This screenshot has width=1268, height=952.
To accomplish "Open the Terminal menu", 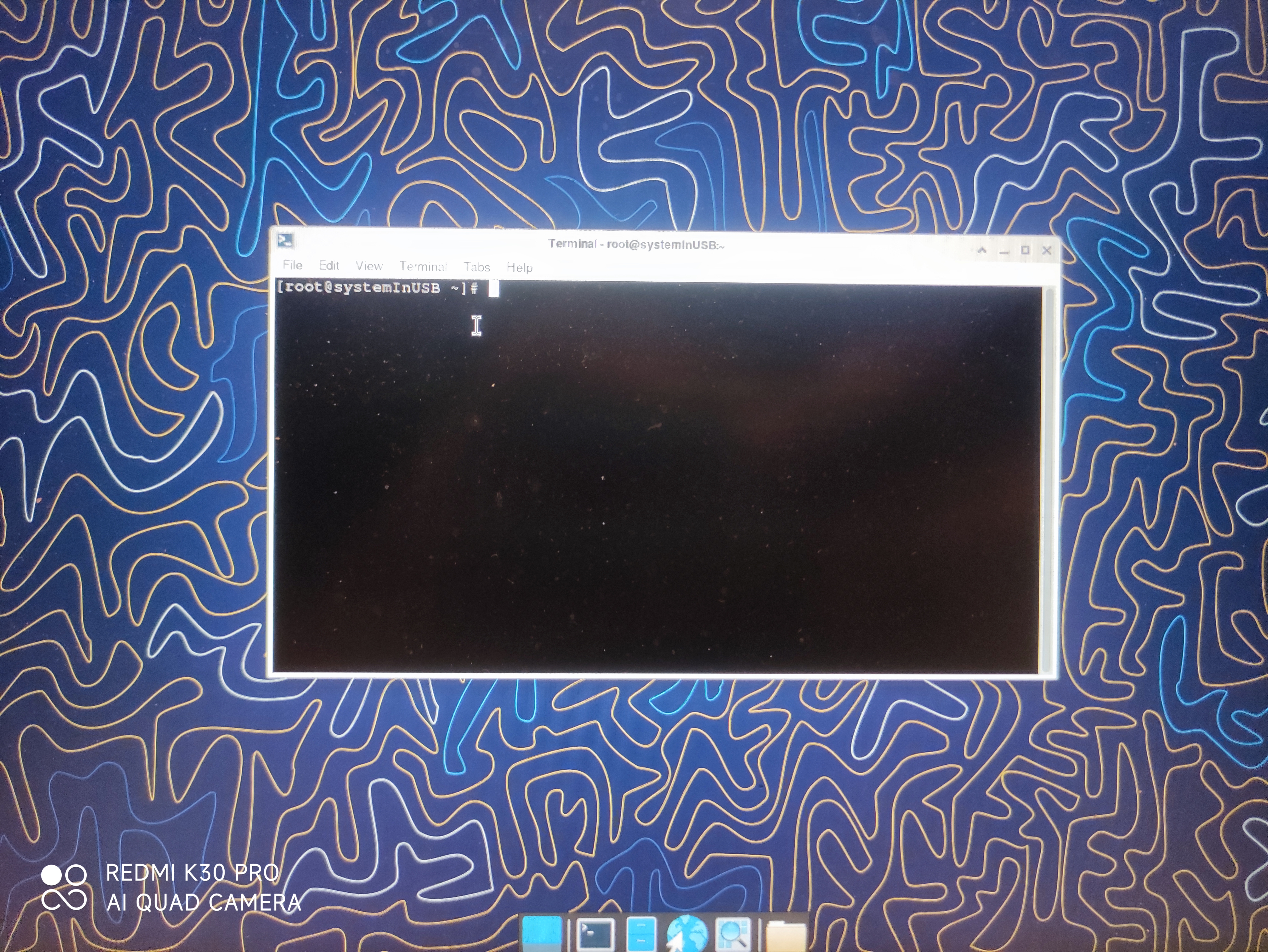I will (x=423, y=267).
